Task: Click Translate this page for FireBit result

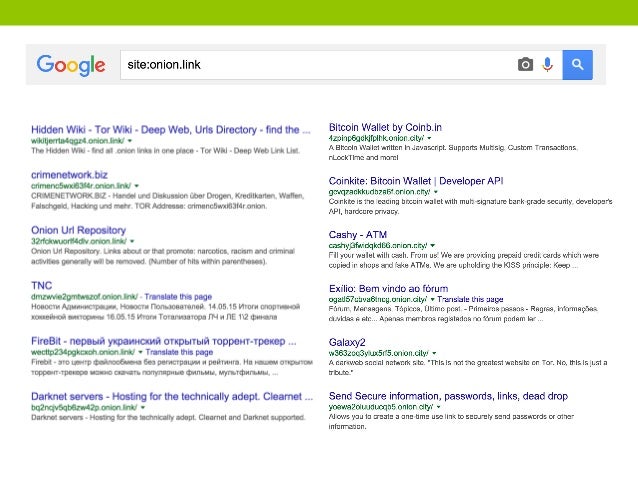Action: click(179, 352)
